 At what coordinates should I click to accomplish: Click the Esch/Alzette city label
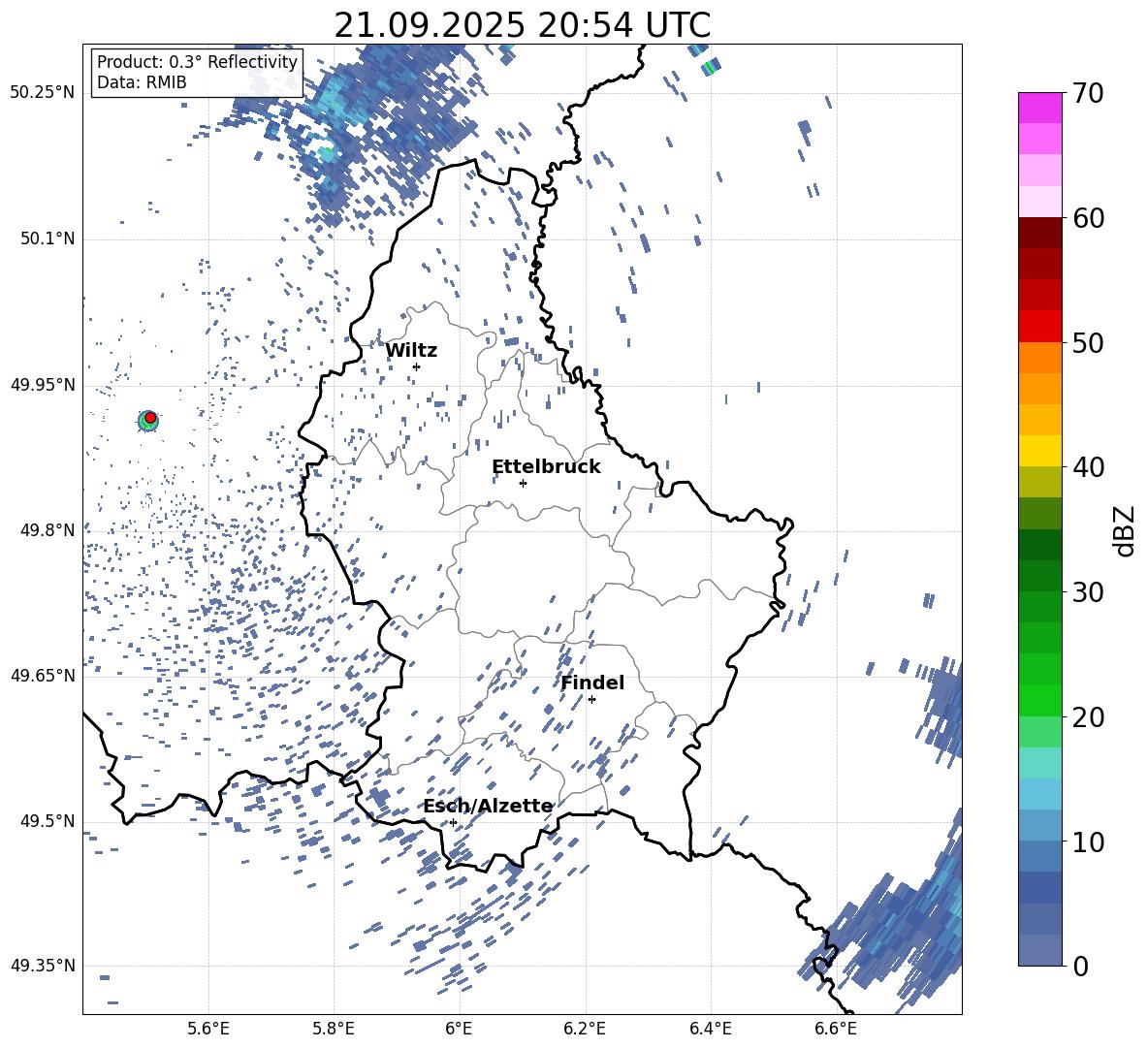click(x=489, y=806)
